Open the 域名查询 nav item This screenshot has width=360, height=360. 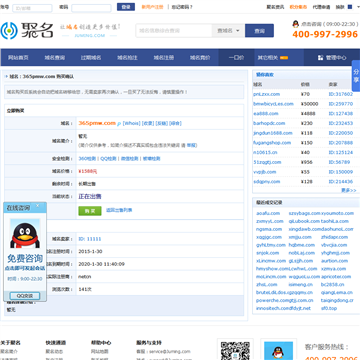55,58
